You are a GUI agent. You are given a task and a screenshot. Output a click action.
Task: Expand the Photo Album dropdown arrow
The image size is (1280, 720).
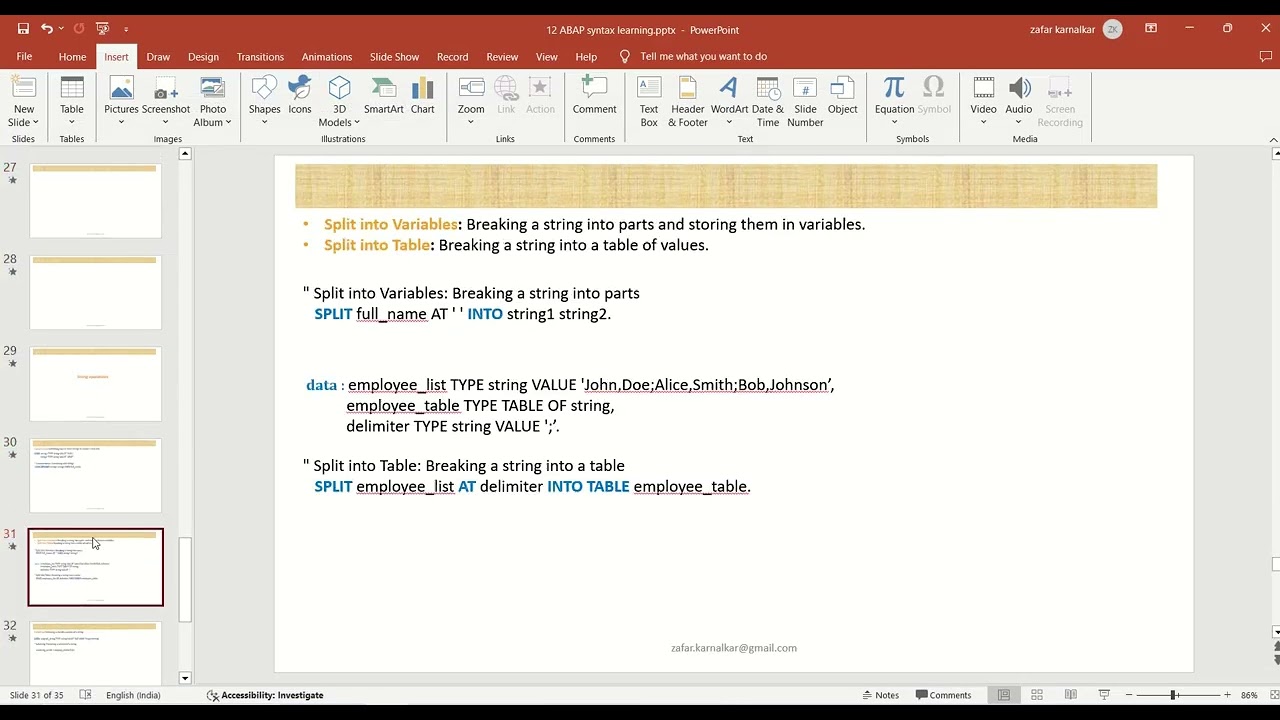tap(228, 122)
